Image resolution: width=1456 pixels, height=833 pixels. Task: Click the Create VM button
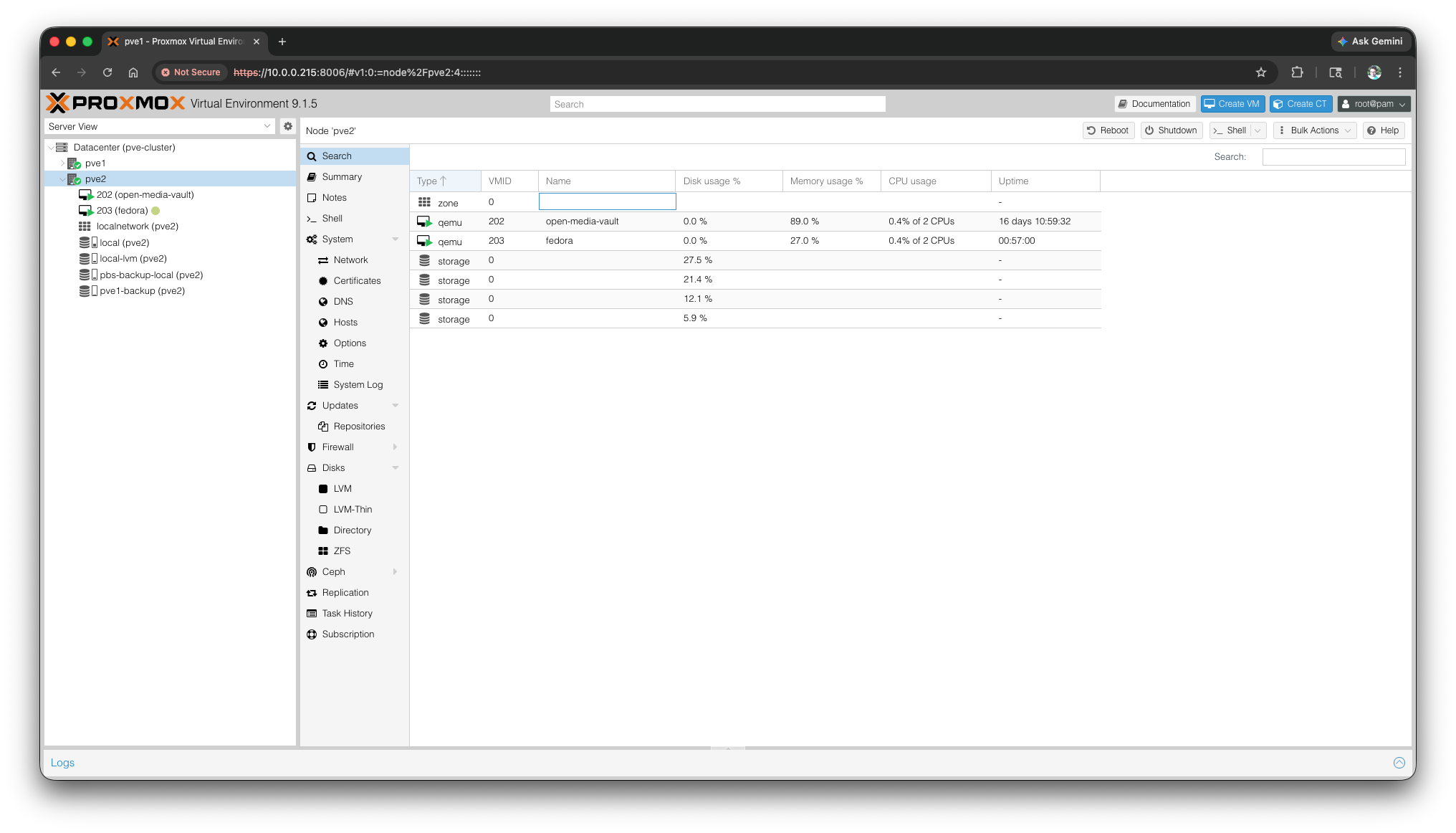tap(1232, 104)
